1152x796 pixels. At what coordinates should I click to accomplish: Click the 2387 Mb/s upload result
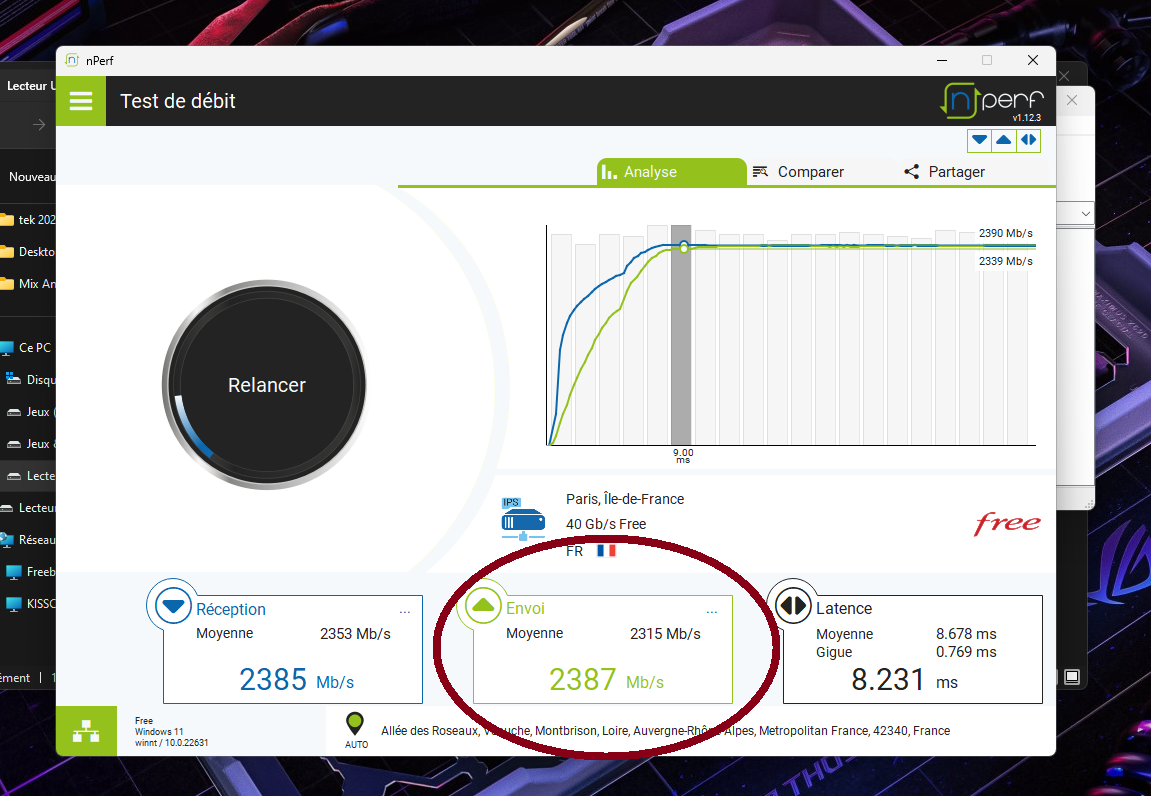606,679
